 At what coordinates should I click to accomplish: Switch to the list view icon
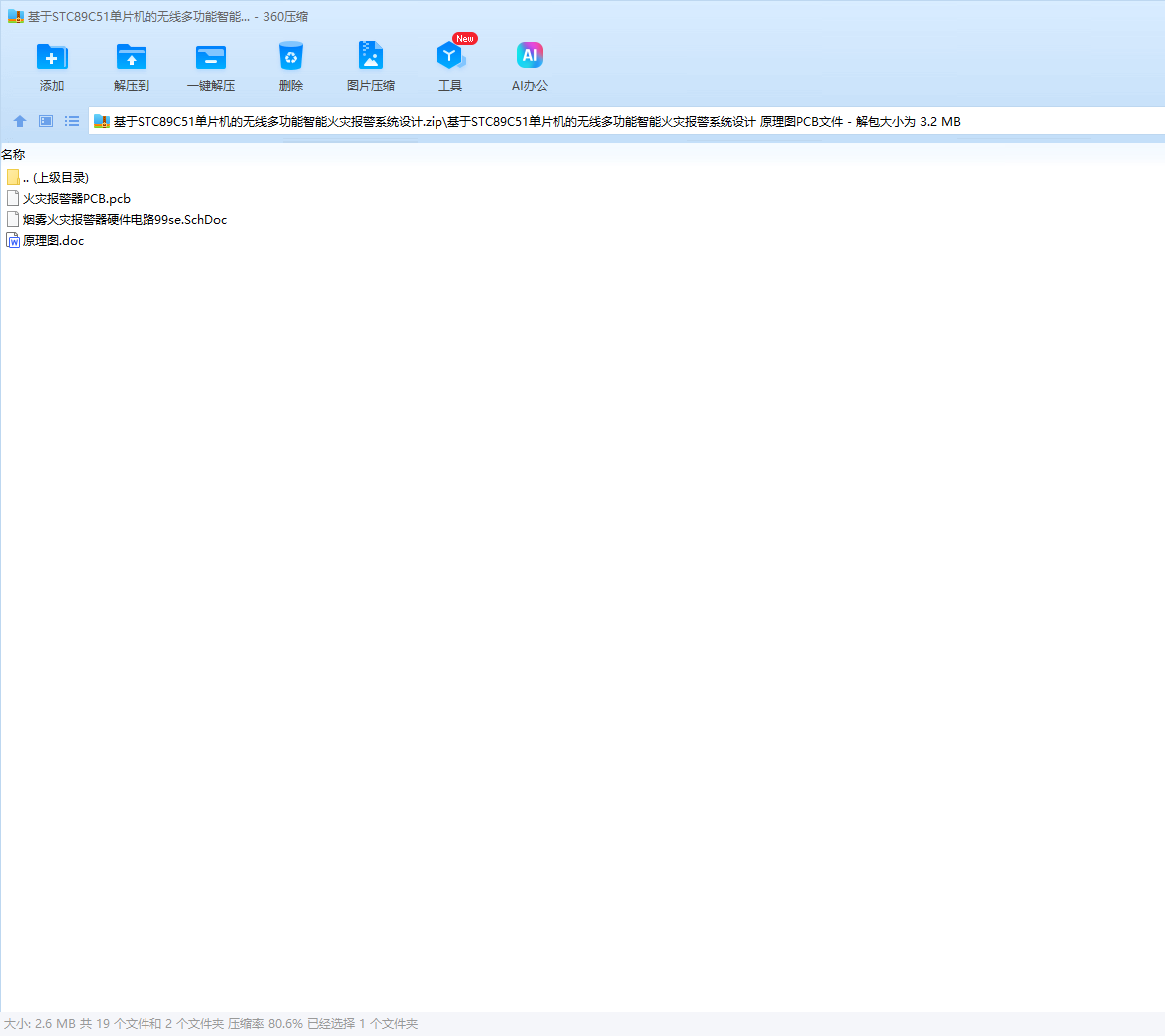72,121
